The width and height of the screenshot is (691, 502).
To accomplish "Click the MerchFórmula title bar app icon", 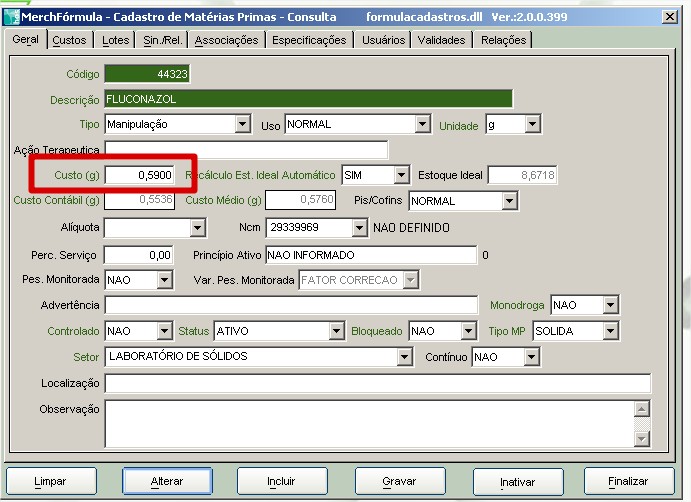I will tap(11, 17).
